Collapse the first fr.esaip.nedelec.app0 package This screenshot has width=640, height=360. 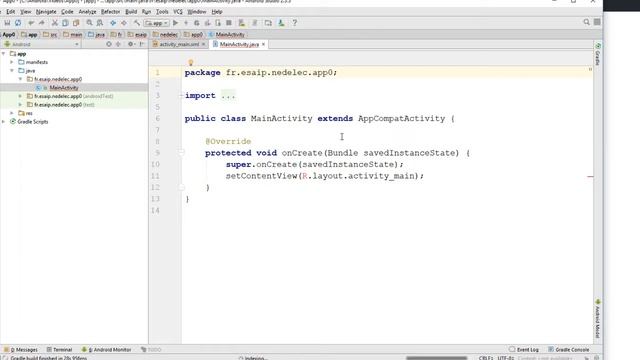[20, 79]
